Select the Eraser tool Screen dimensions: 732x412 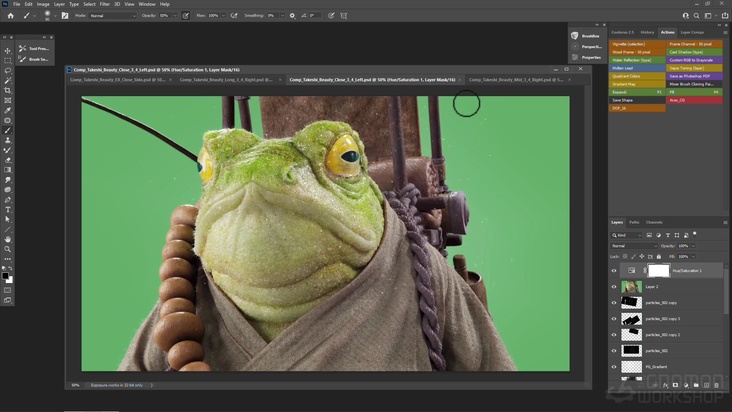coord(7,160)
